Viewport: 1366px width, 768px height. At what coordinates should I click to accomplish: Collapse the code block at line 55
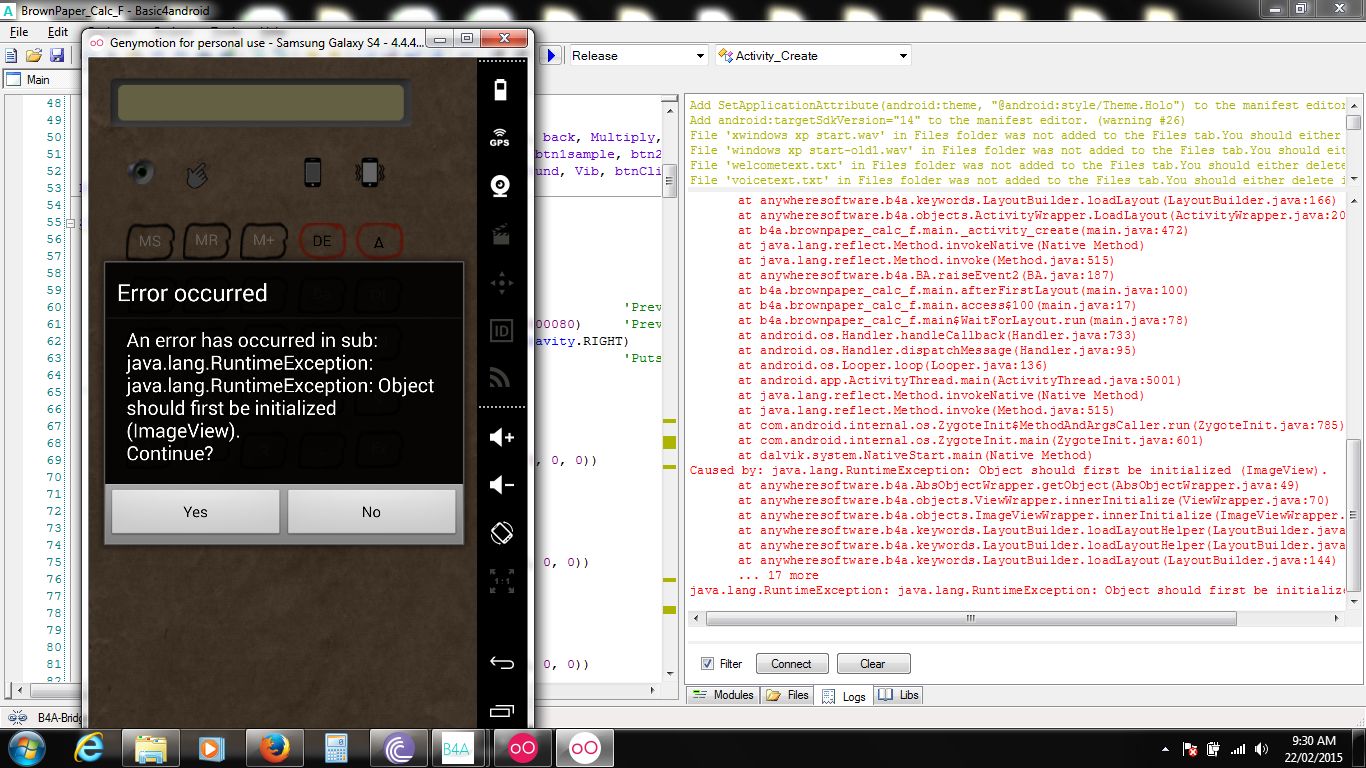point(70,223)
